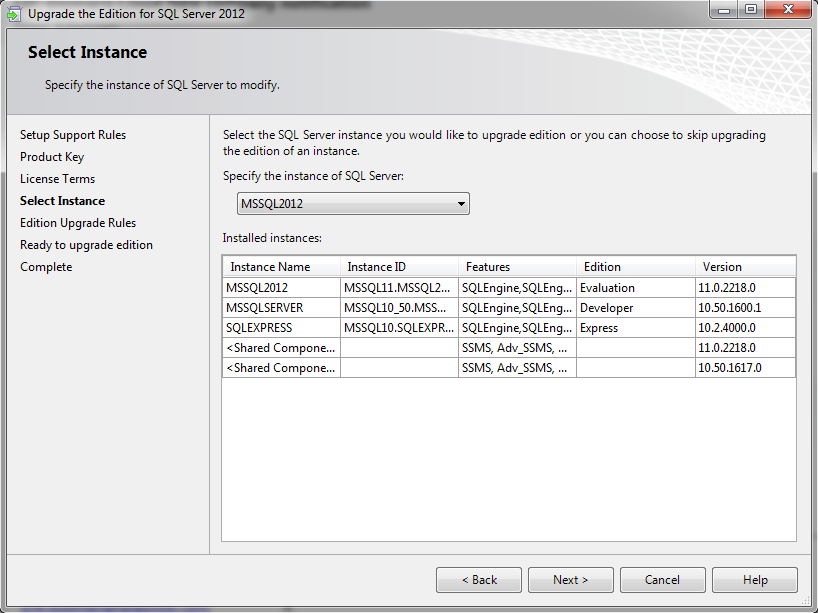Close the upgrade wizard window
This screenshot has height=613, width=818.
788,9
